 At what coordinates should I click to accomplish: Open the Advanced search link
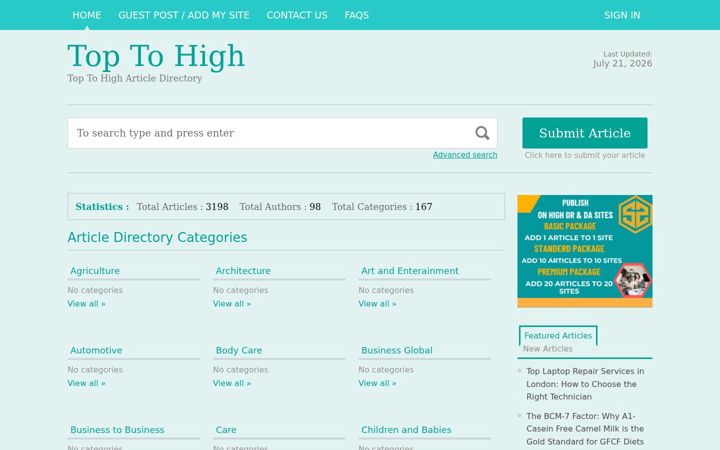click(465, 155)
